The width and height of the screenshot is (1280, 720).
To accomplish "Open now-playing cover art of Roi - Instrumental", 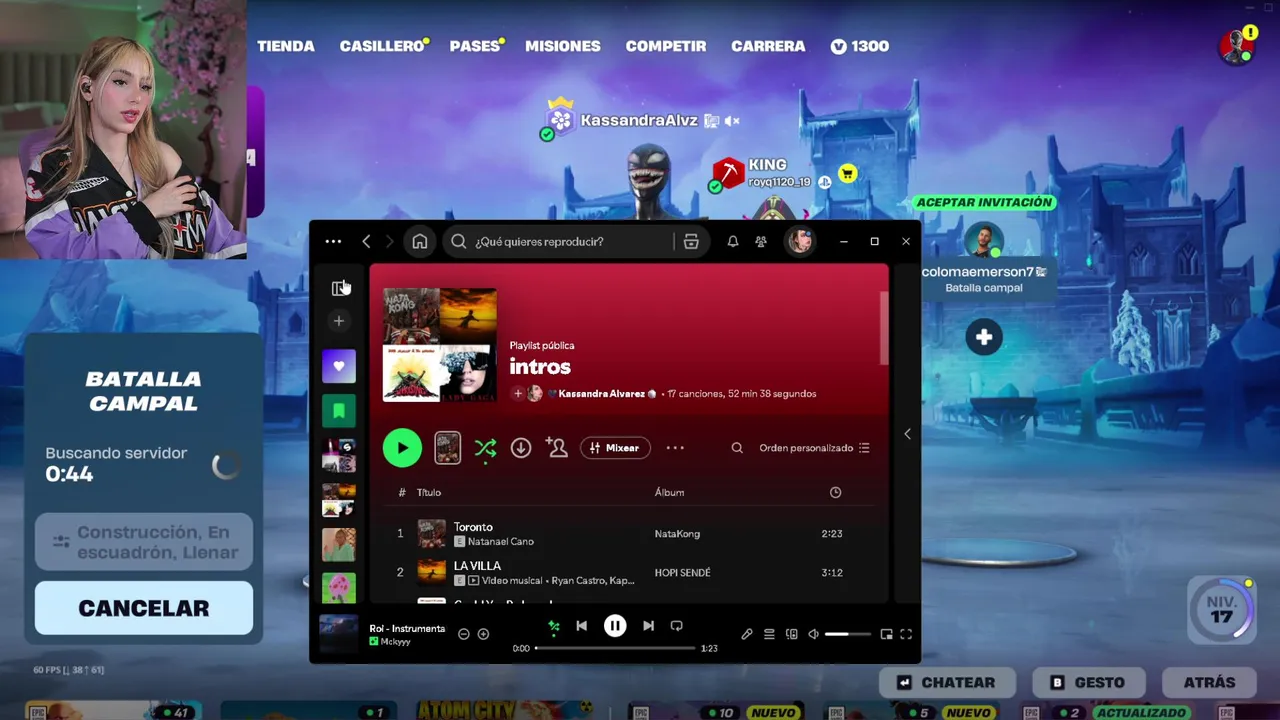I will coord(338,634).
